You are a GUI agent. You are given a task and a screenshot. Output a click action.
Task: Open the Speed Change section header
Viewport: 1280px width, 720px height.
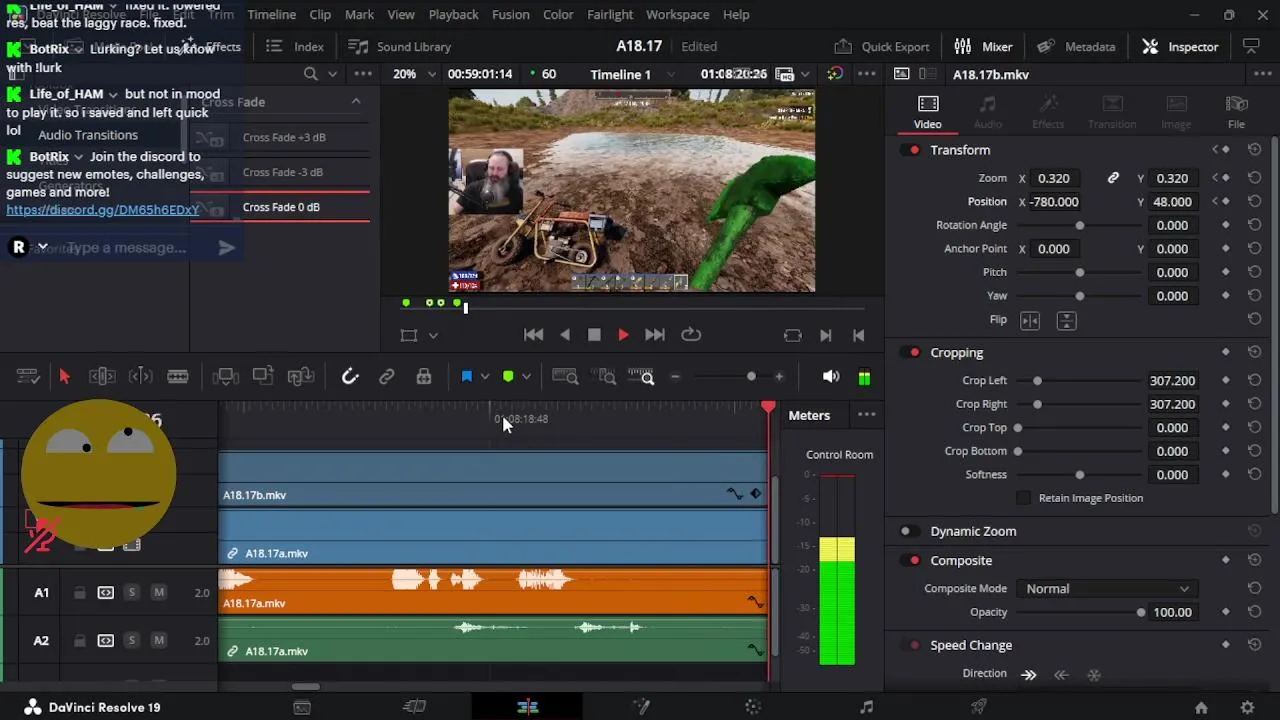971,645
